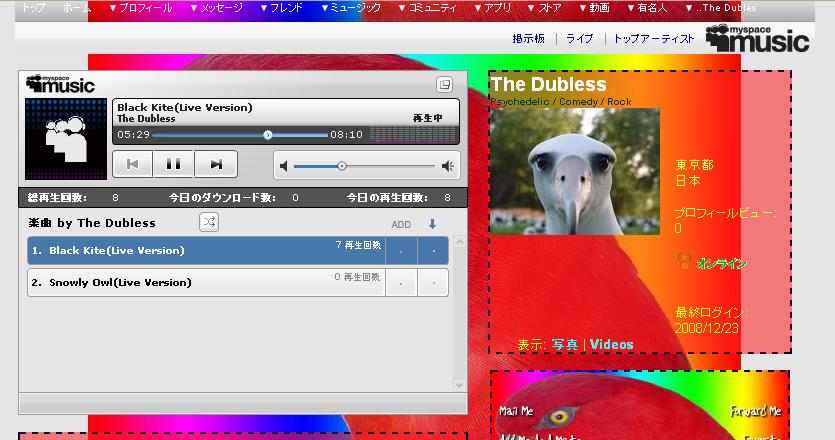Viewport: 835px width, 440px height.
Task: Mute the volume with speaker icon
Action: (284, 167)
